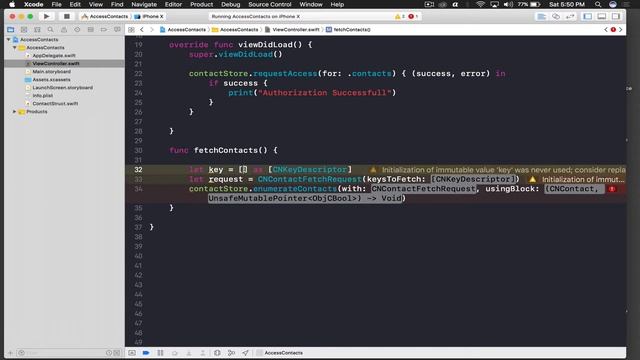
Task: Toggle the Navigator panel visibility
Action: [x=587, y=16]
